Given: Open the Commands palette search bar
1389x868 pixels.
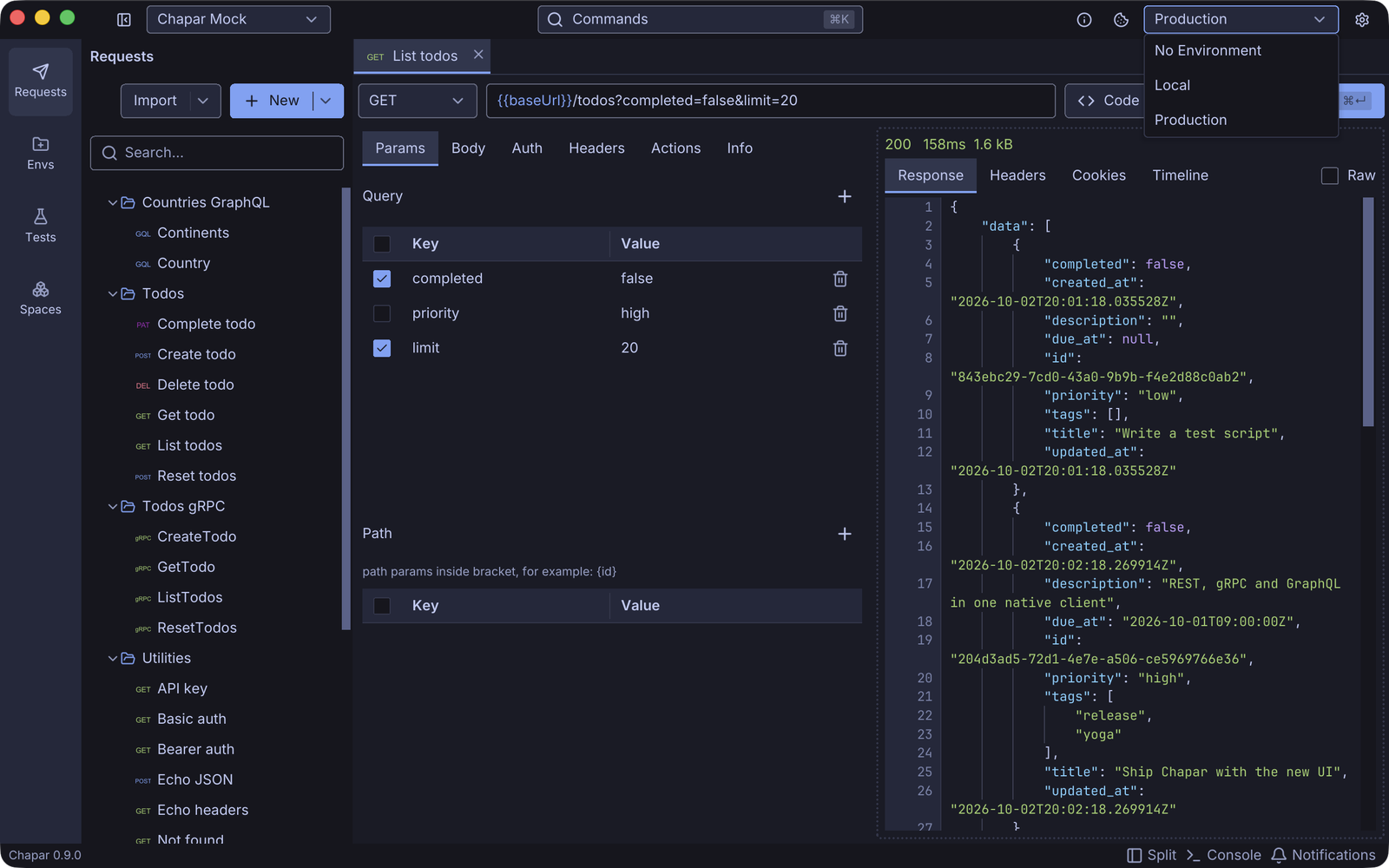Looking at the screenshot, I should point(700,19).
